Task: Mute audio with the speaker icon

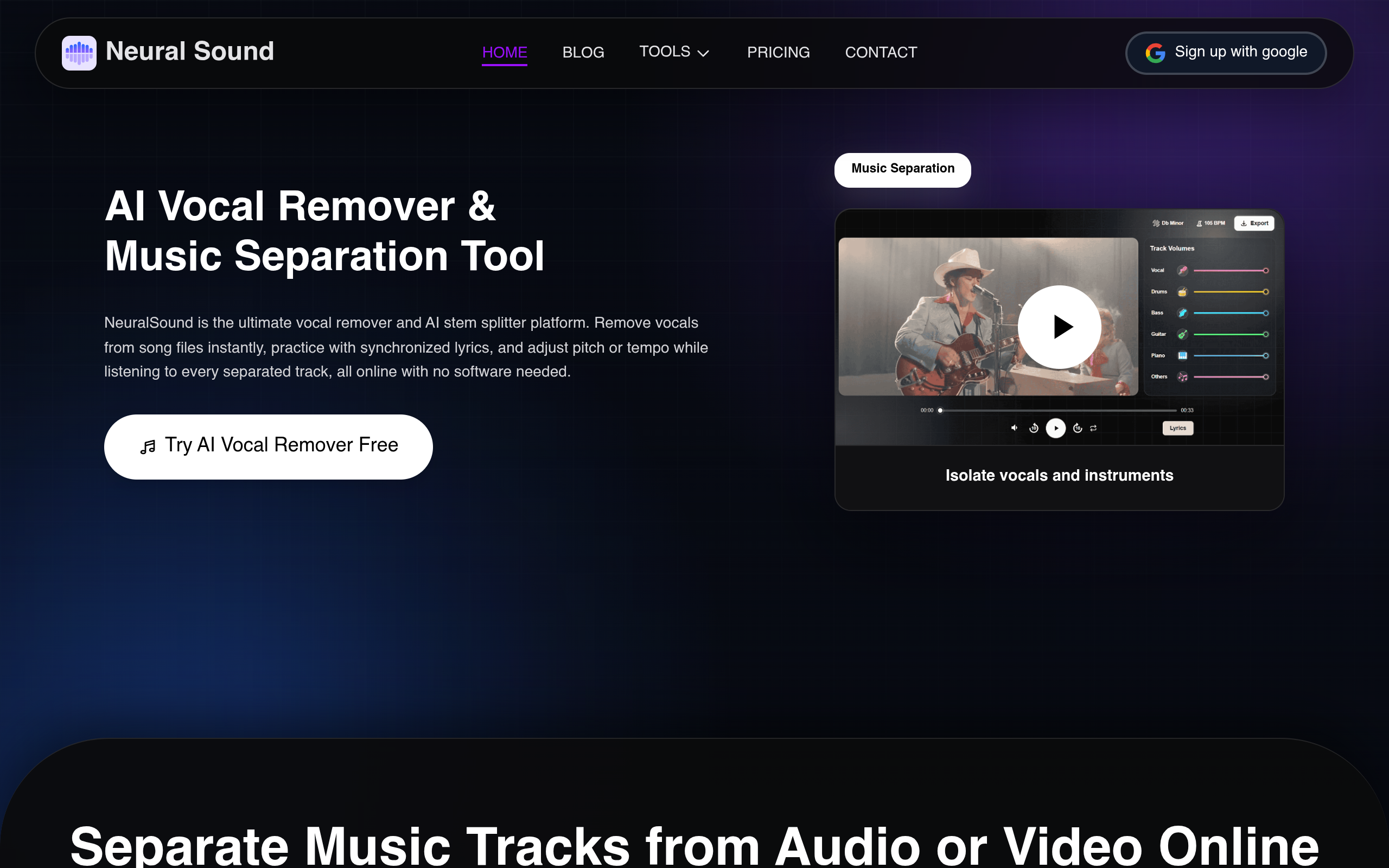Action: [1014, 427]
